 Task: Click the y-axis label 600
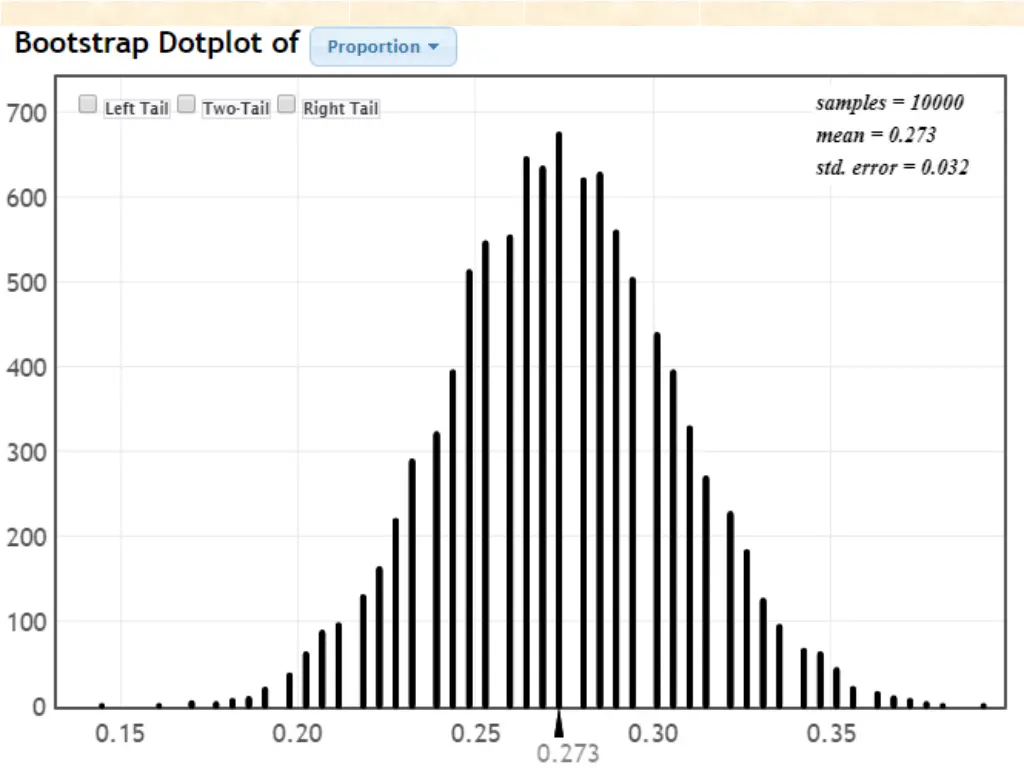(27, 199)
